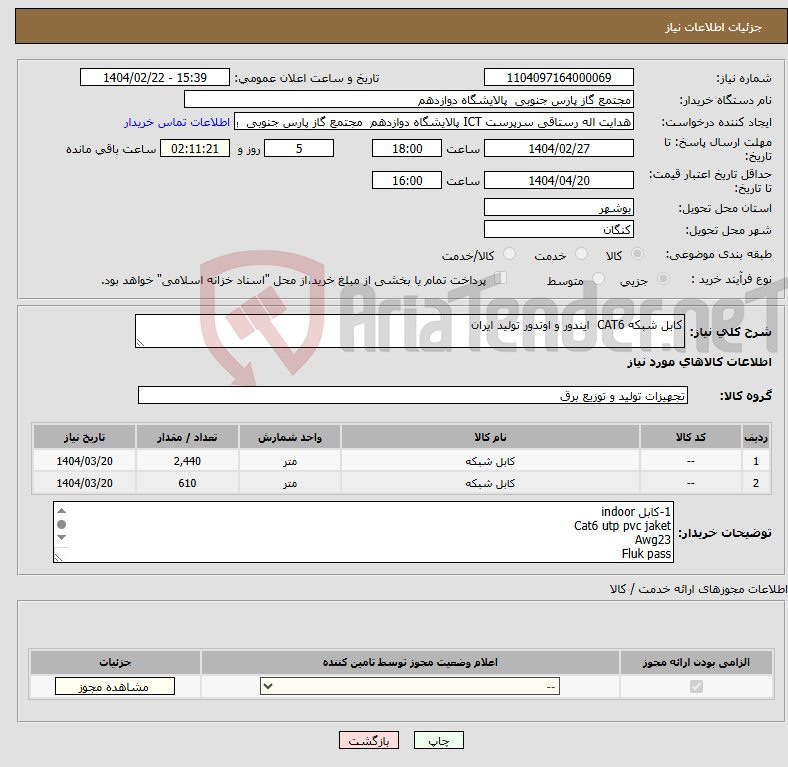Click متر unit in row 1
This screenshot has height=767, width=788.
point(290,461)
